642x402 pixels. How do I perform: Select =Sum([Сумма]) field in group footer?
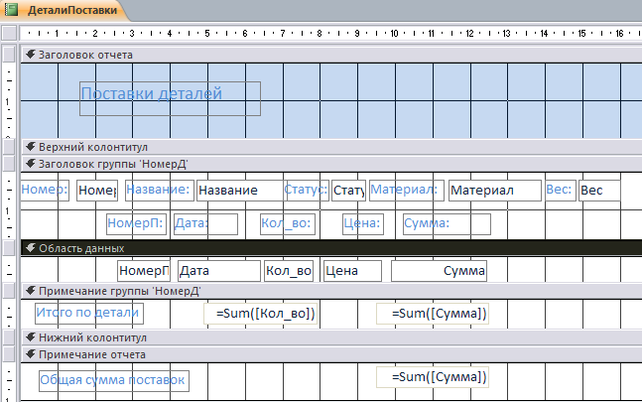pyautogui.click(x=432, y=314)
